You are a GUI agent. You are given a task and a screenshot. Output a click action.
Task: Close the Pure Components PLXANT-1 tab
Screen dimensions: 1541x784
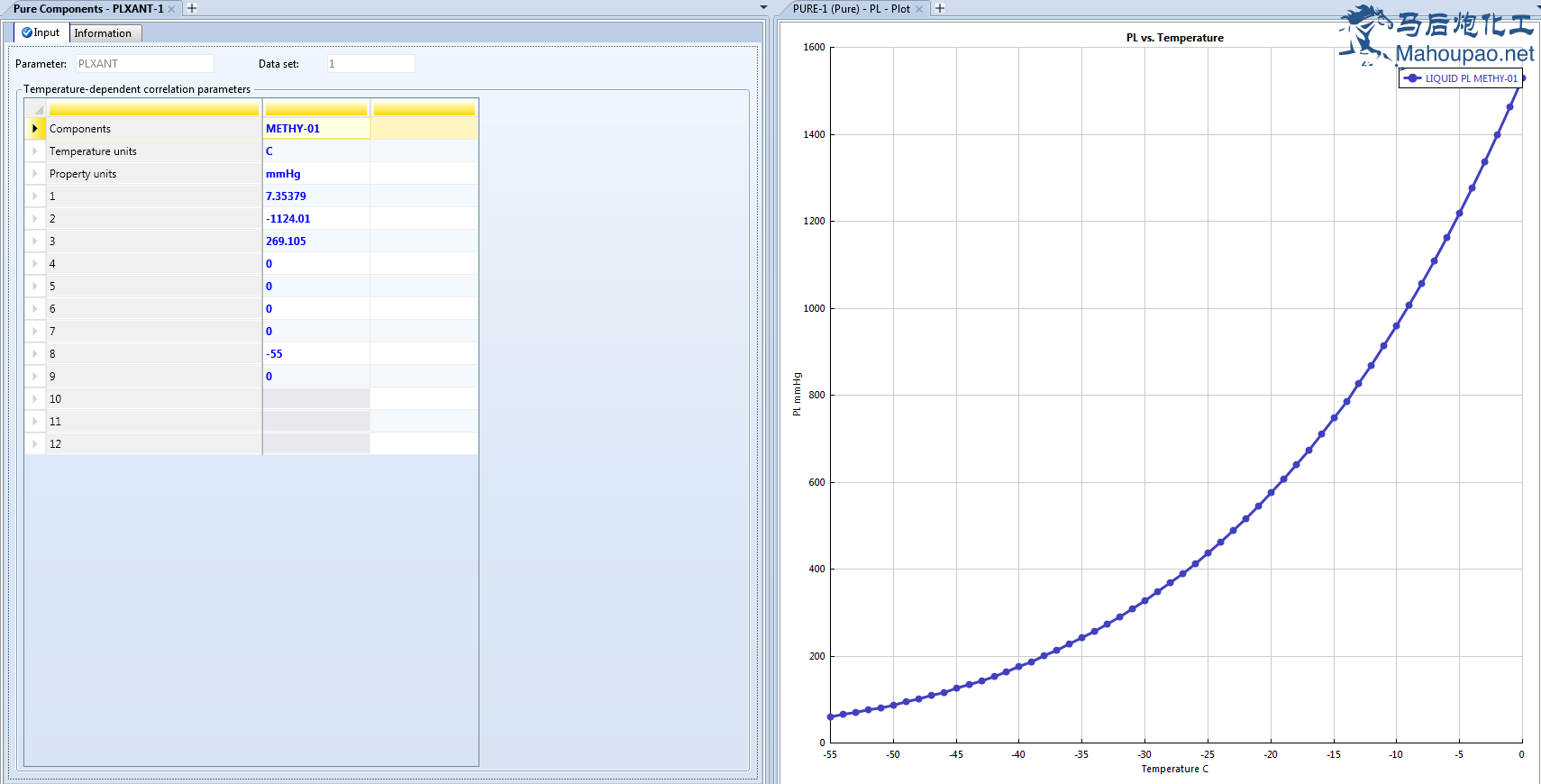point(171,9)
